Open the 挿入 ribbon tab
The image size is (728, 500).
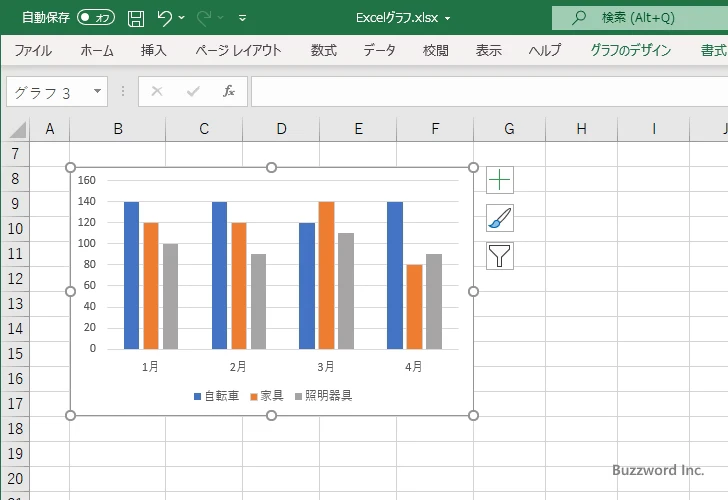pos(153,50)
